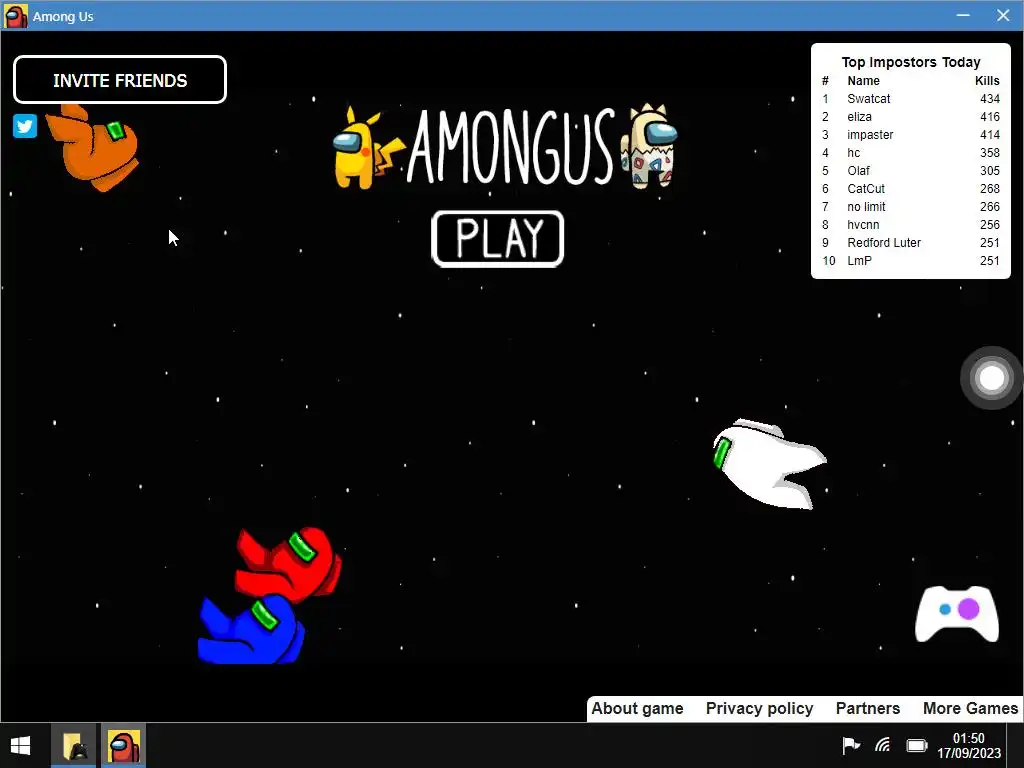The width and height of the screenshot is (1024, 768).
Task: Click the floating white crewmate
Action: (x=769, y=464)
